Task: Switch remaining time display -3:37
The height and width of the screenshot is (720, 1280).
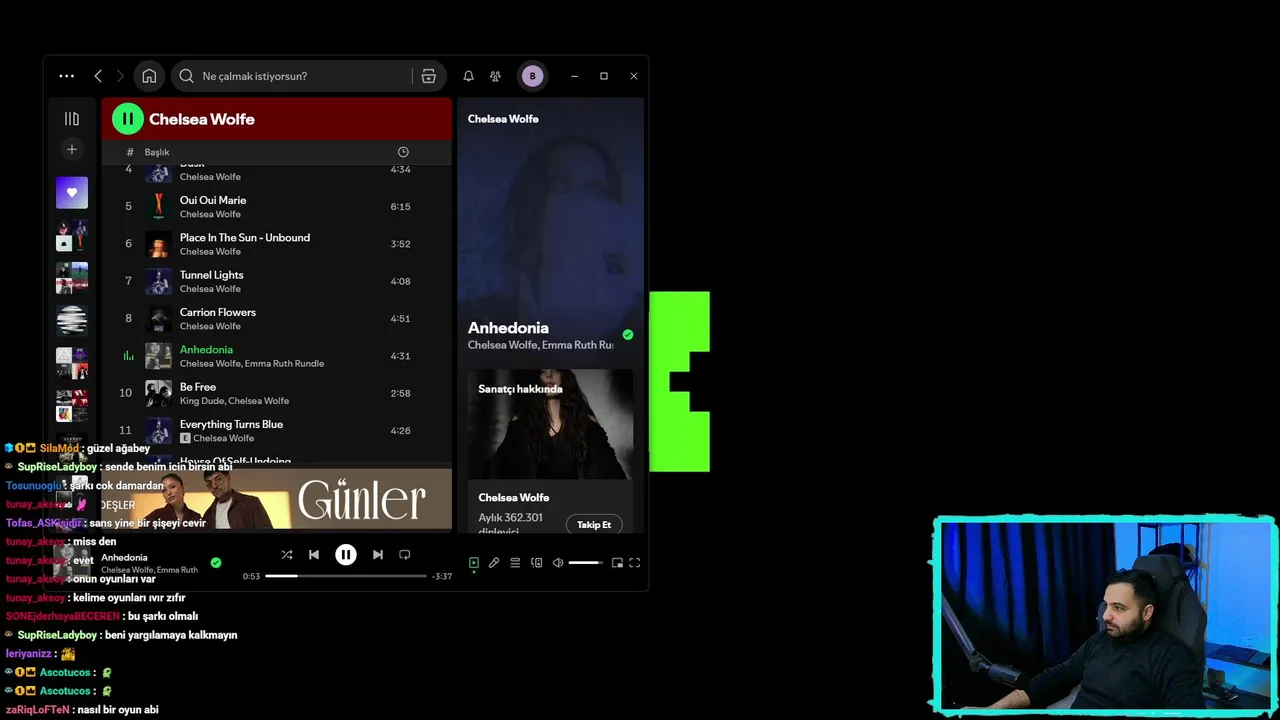Action: coord(441,576)
